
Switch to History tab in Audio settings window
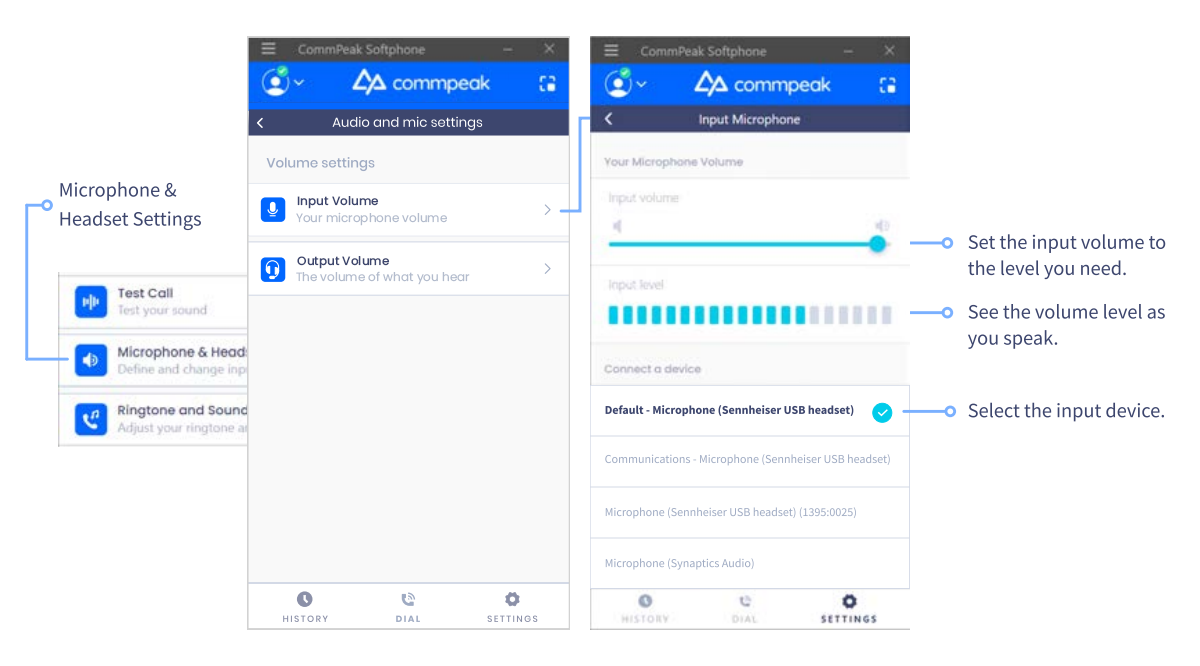[305, 607]
